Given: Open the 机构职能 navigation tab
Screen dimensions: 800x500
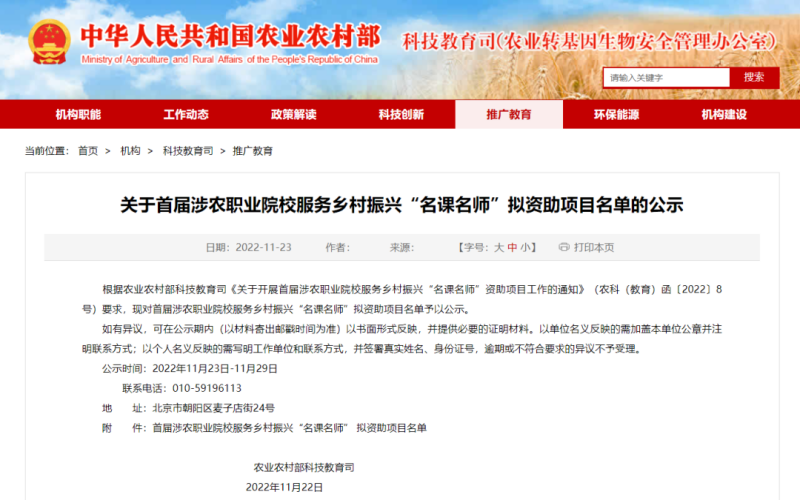Looking at the screenshot, I should coord(78,114).
